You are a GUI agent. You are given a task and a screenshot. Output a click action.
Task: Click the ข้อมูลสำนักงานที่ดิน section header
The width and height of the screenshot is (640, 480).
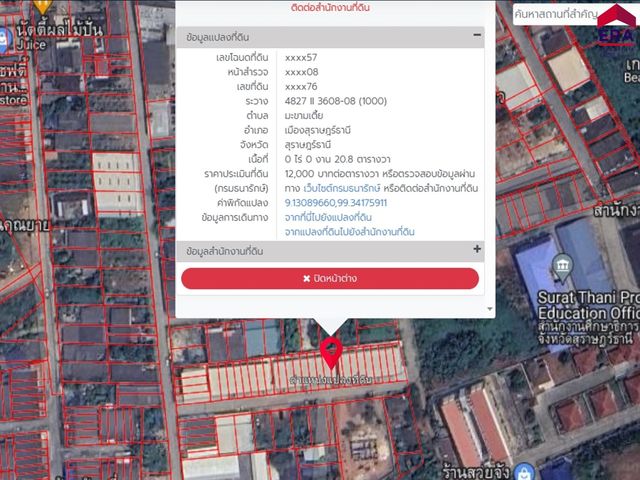tap(330, 251)
